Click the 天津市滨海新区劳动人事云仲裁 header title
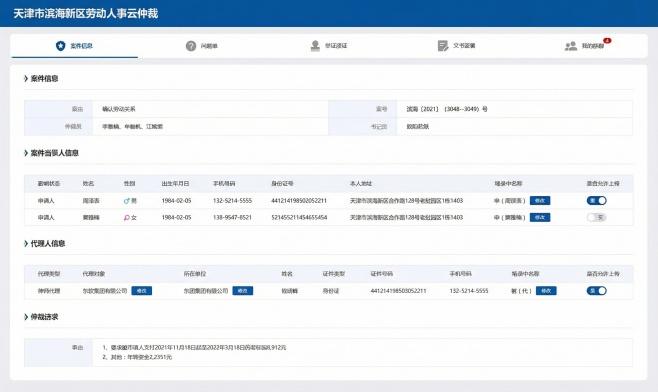 [x=86, y=13]
